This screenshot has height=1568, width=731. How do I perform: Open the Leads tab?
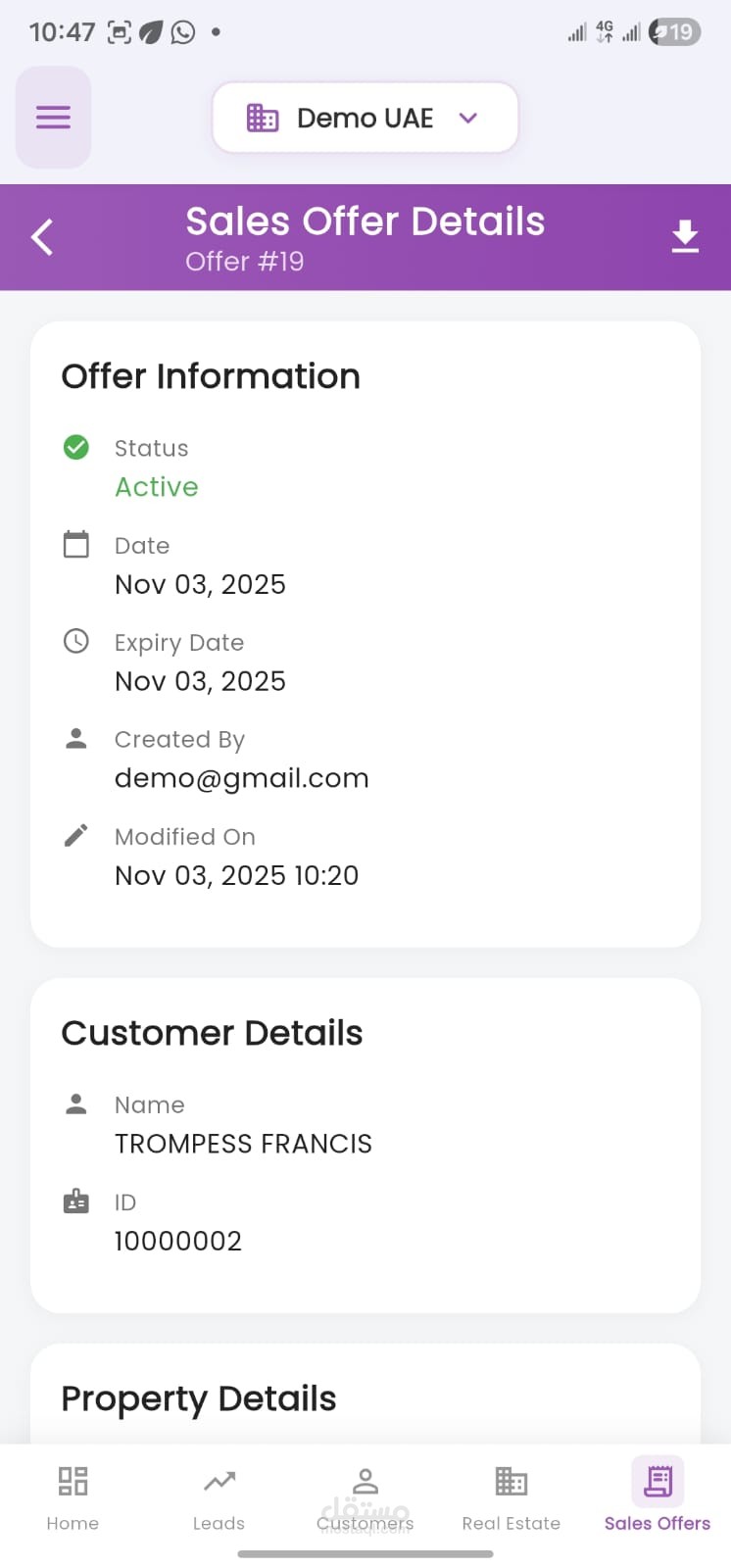coord(219,1496)
